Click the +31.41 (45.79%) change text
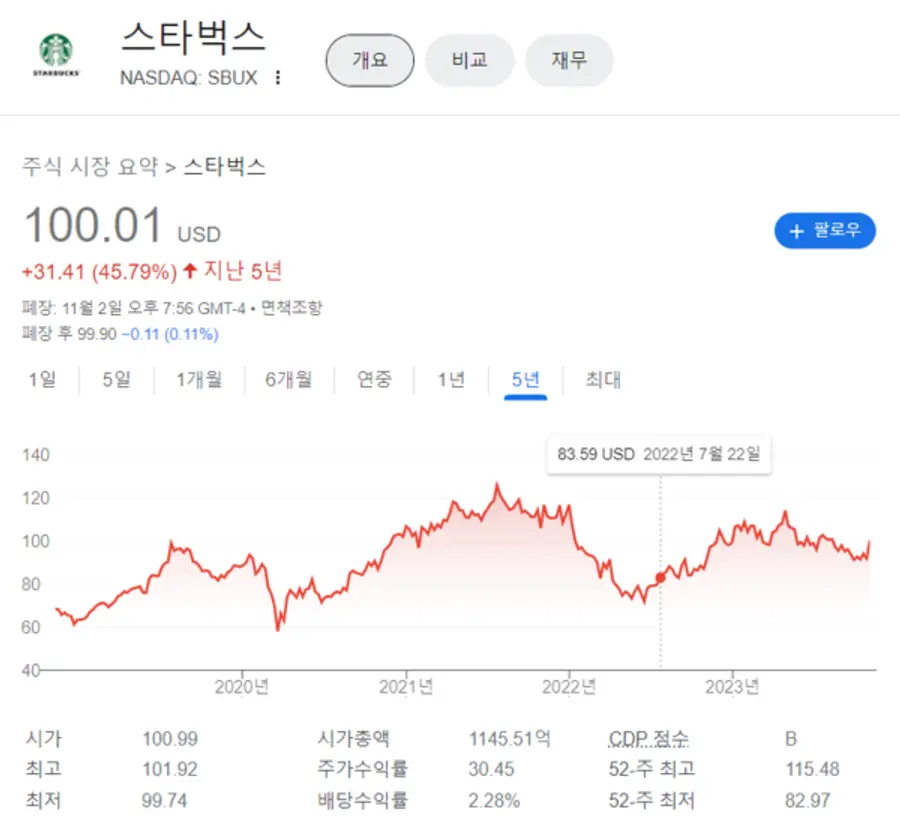This screenshot has height=816, width=900. (99, 271)
